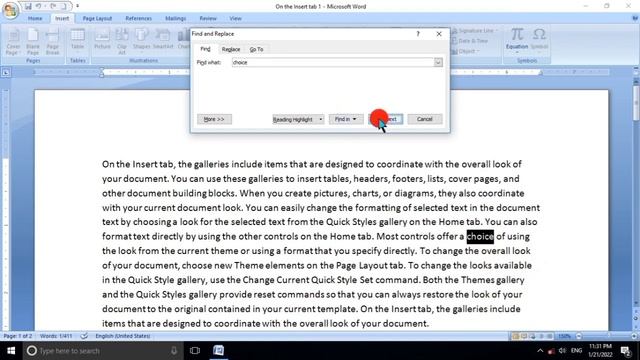Click the zoom slider track

click(606, 336)
